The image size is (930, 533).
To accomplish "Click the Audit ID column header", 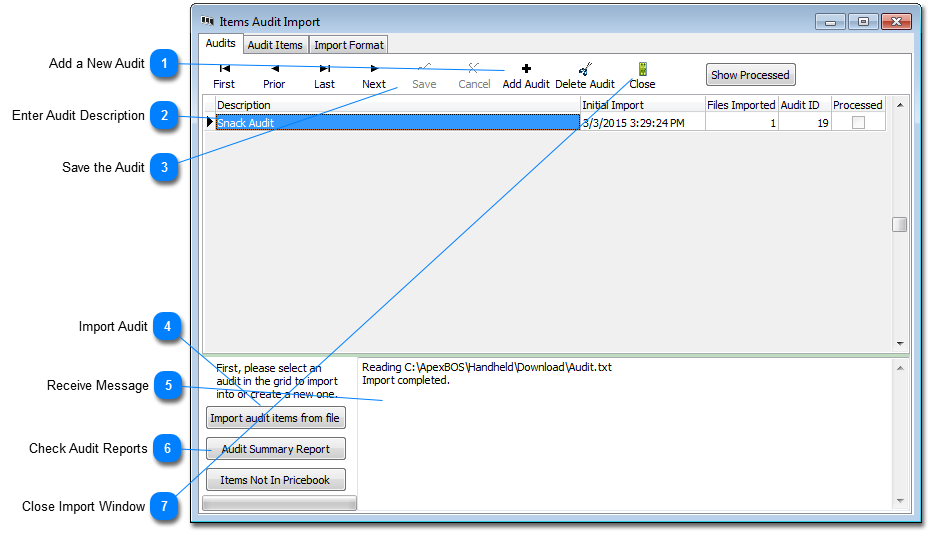I will 804,105.
